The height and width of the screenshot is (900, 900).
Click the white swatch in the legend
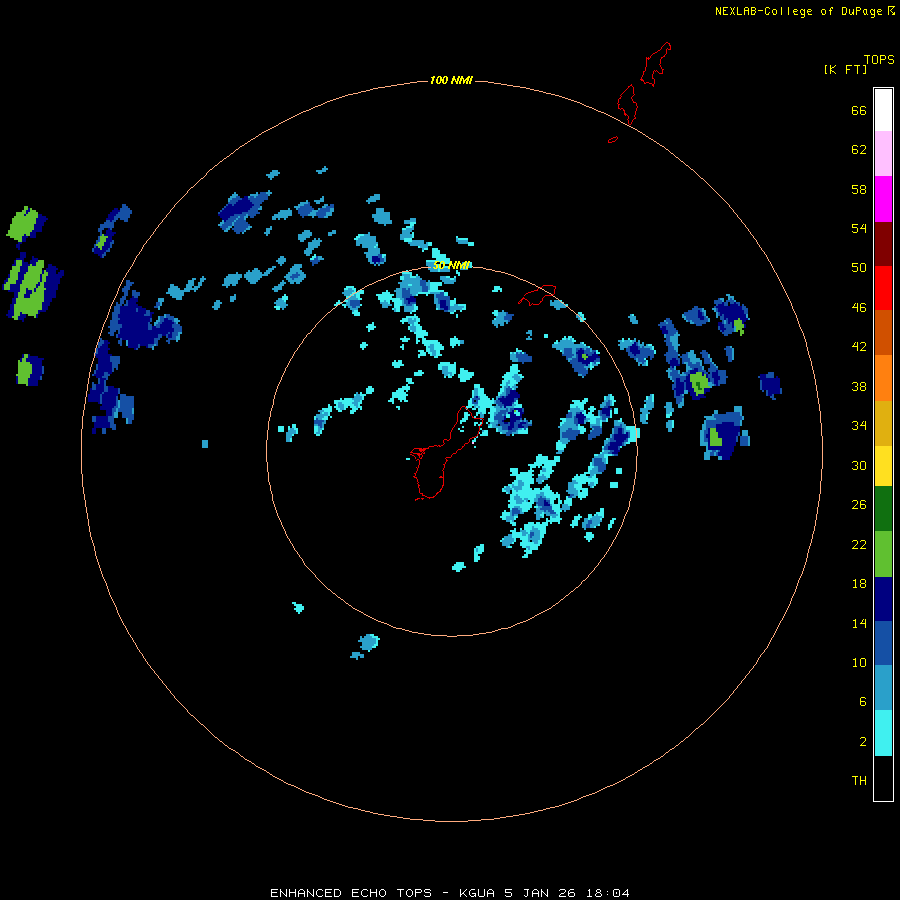click(x=883, y=110)
